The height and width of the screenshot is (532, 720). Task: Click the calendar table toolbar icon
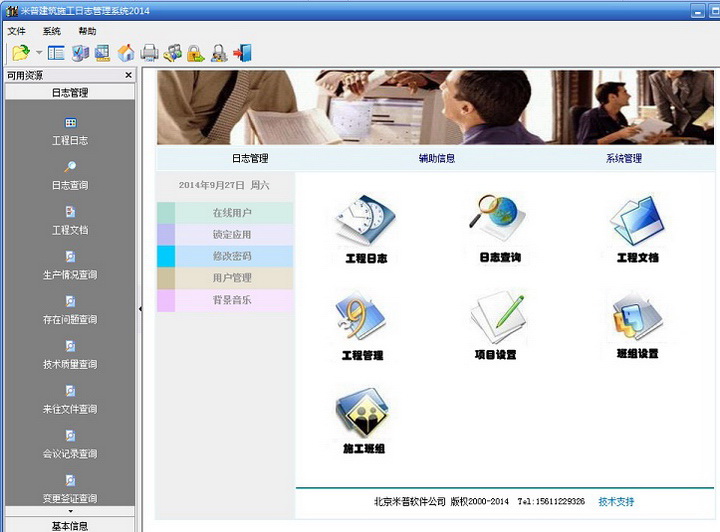102,53
